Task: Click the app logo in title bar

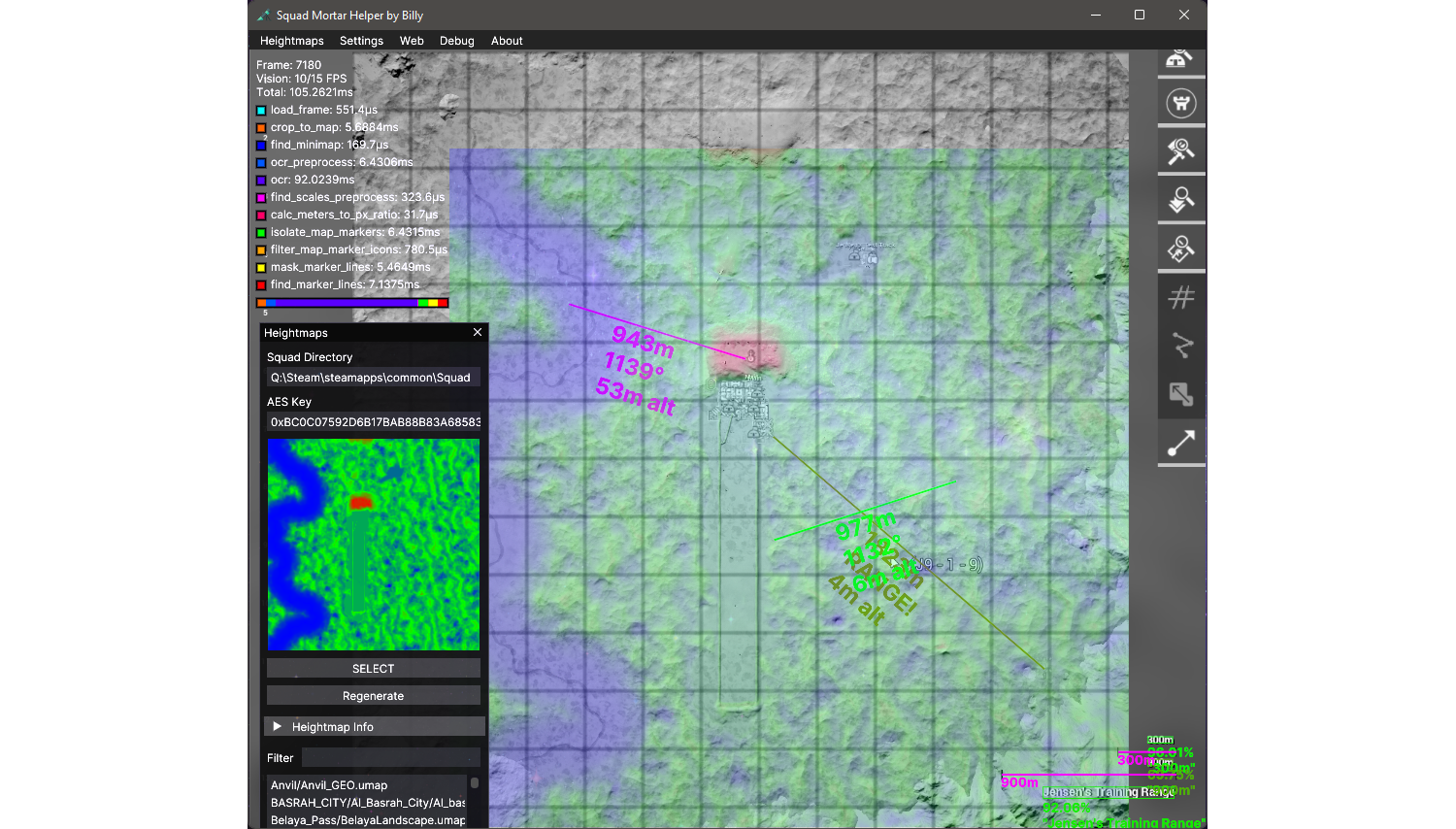Action: (x=263, y=16)
